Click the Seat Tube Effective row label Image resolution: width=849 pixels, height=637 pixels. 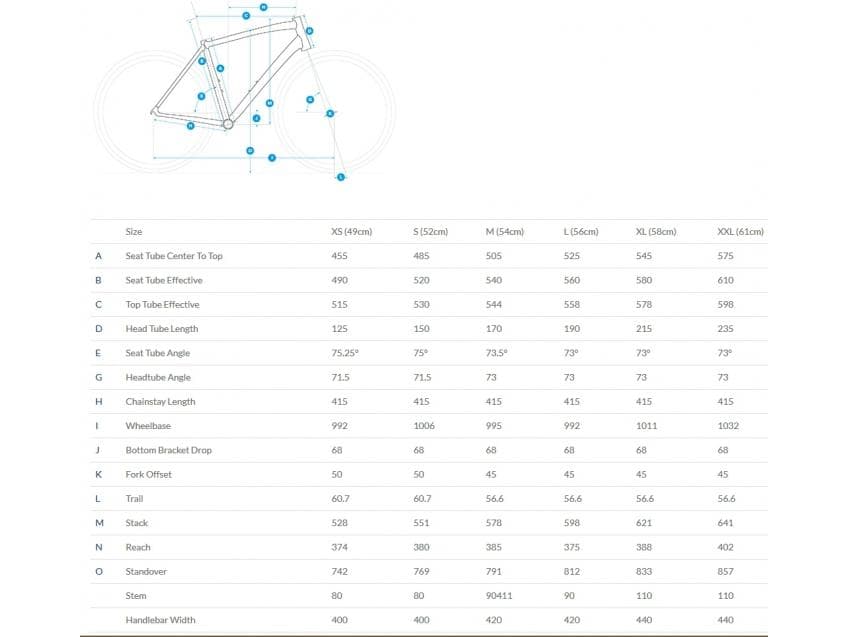[164, 280]
